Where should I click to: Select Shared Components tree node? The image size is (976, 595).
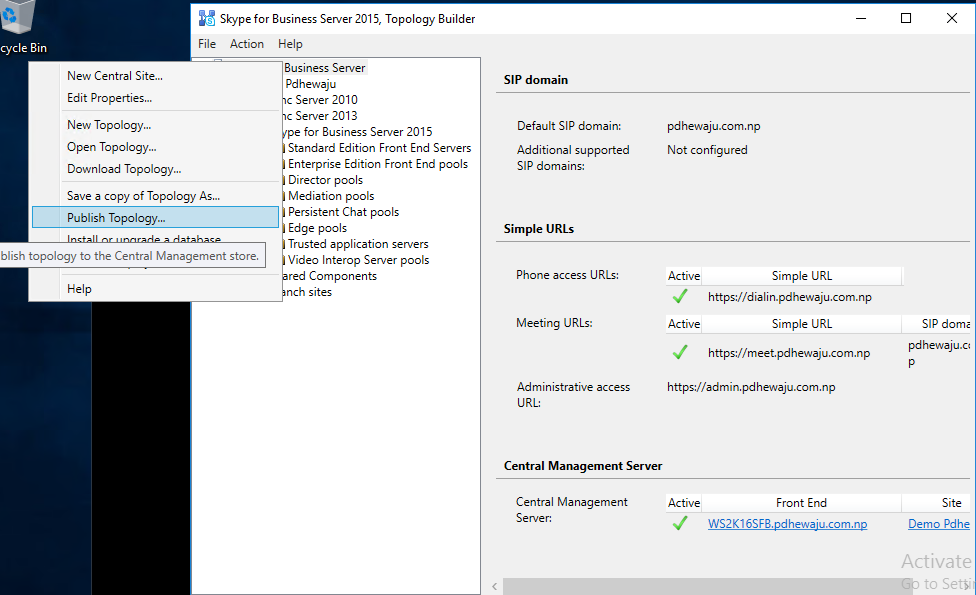329,276
